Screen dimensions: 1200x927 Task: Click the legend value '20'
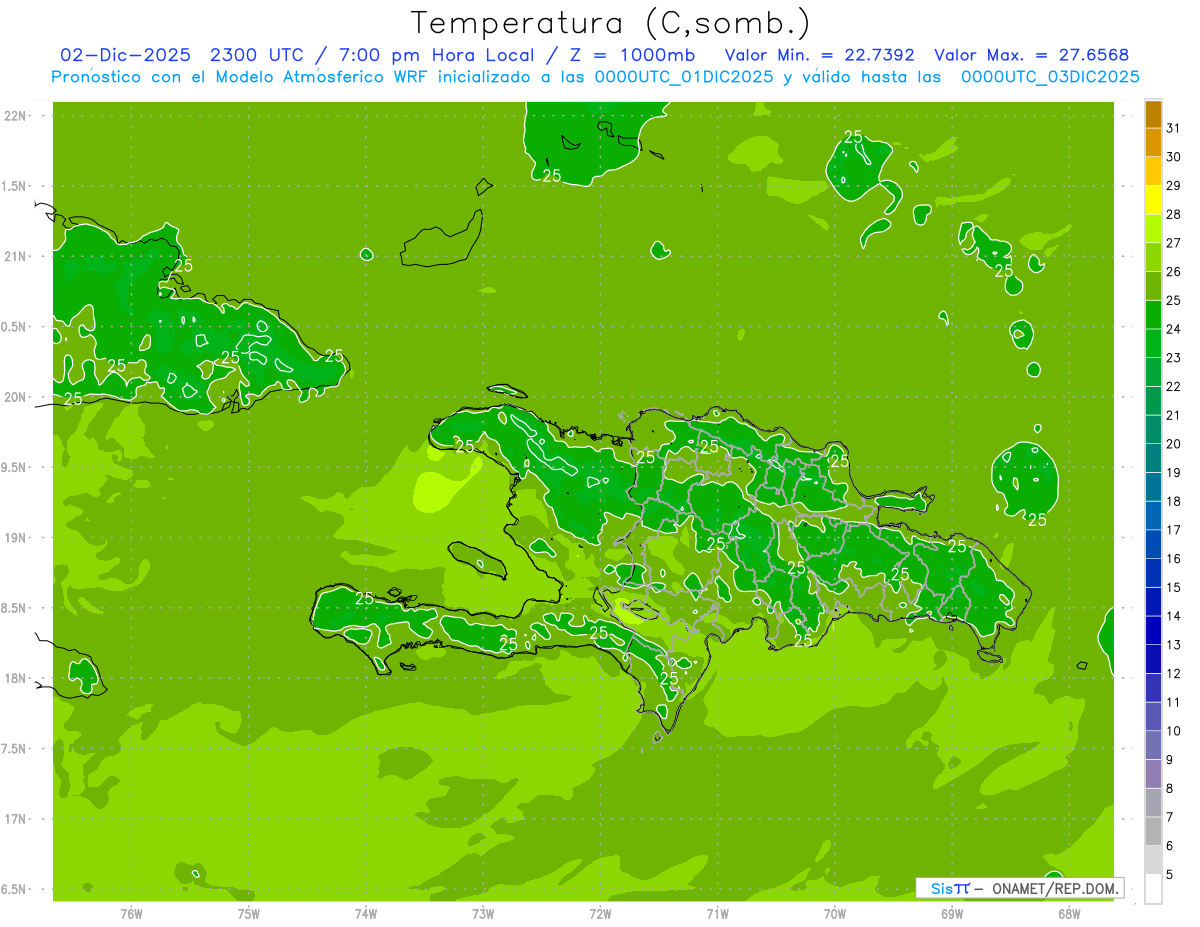[1174, 444]
